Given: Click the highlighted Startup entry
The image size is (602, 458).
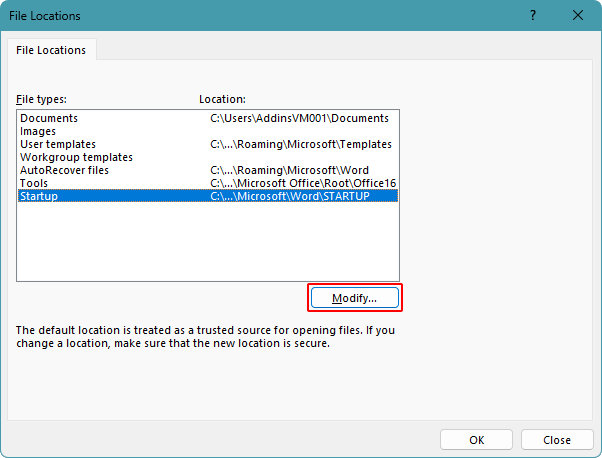Looking at the screenshot, I should point(39,196).
